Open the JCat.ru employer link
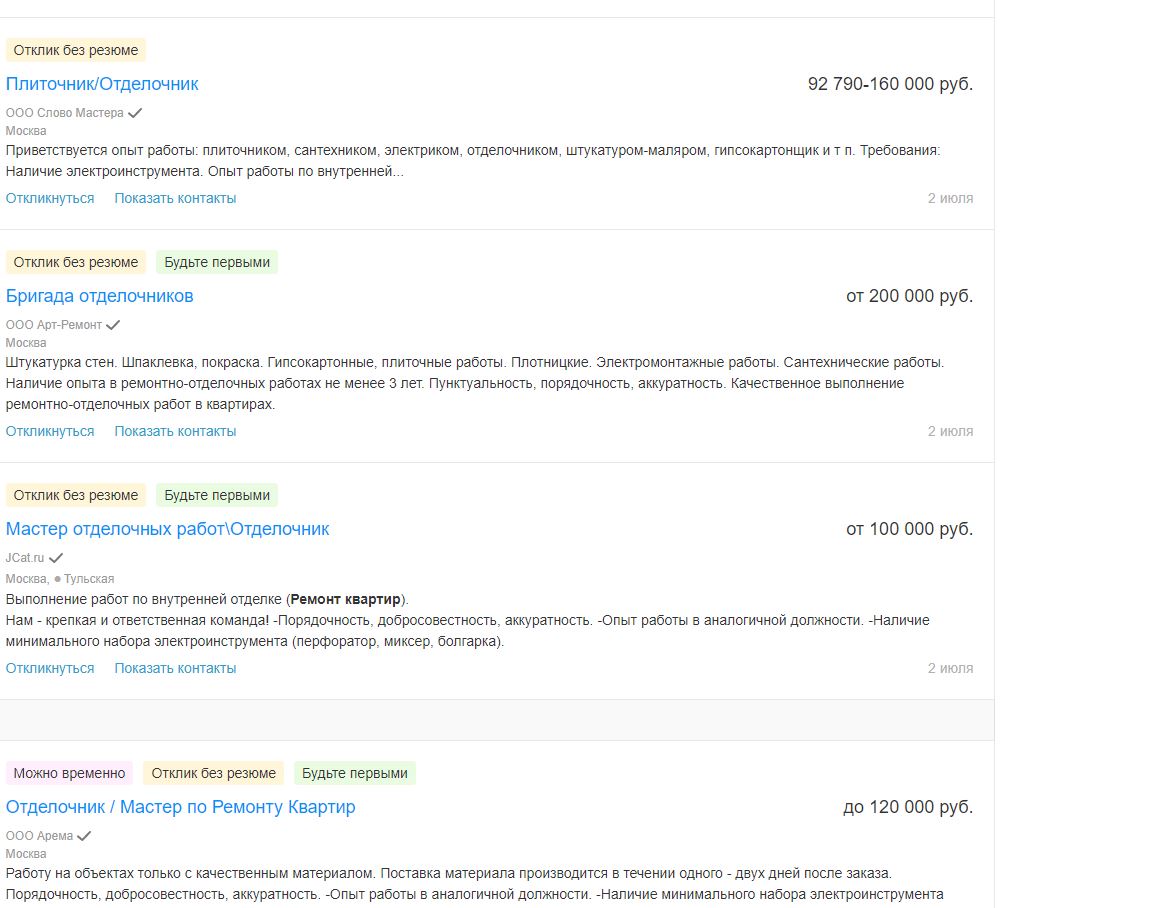This screenshot has width=1162, height=908. coord(25,558)
